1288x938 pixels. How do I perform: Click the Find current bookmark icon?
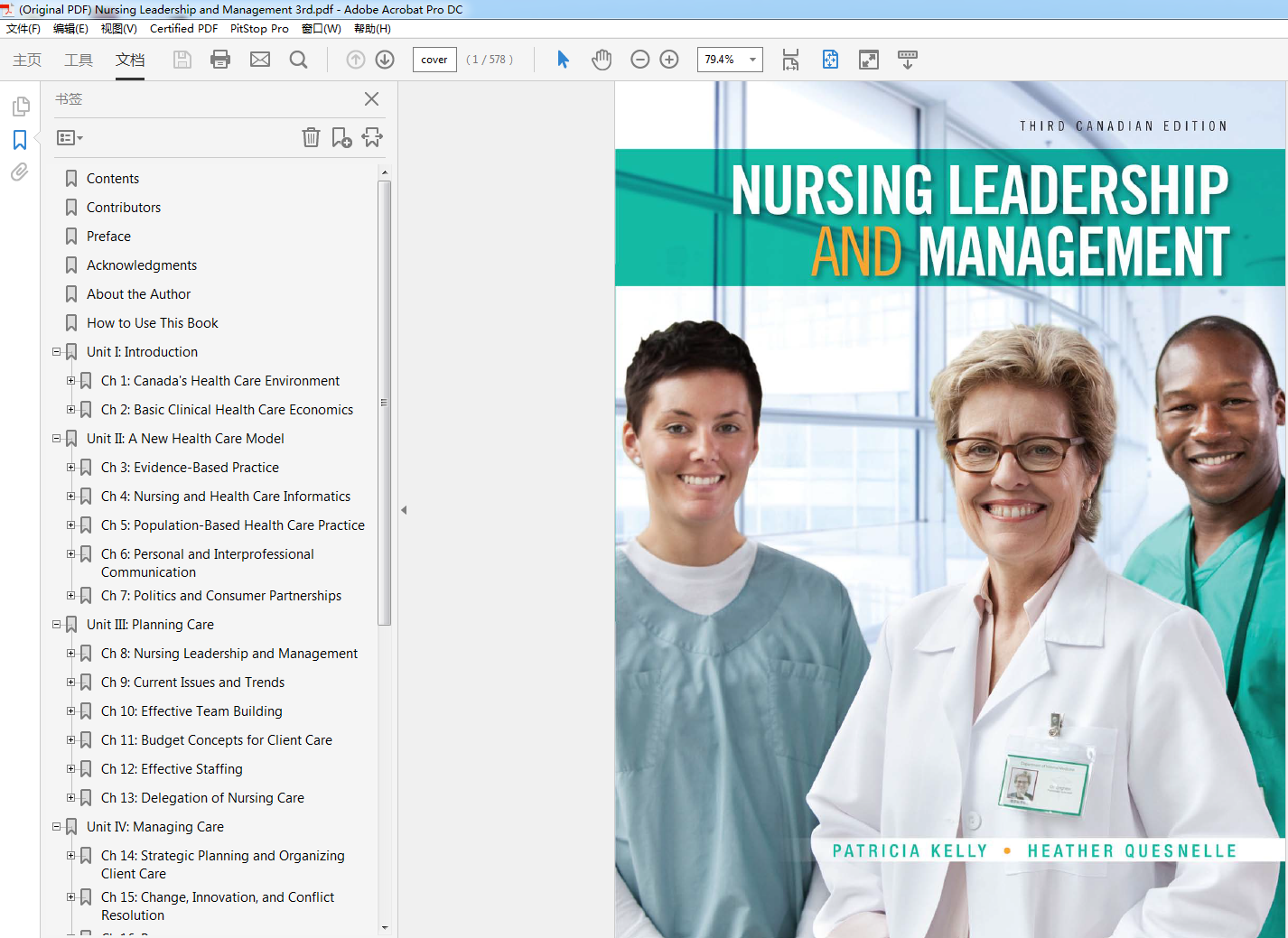tap(372, 137)
